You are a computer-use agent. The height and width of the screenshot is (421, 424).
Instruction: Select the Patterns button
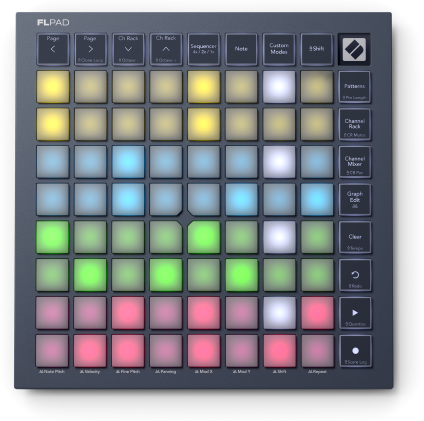[355, 87]
